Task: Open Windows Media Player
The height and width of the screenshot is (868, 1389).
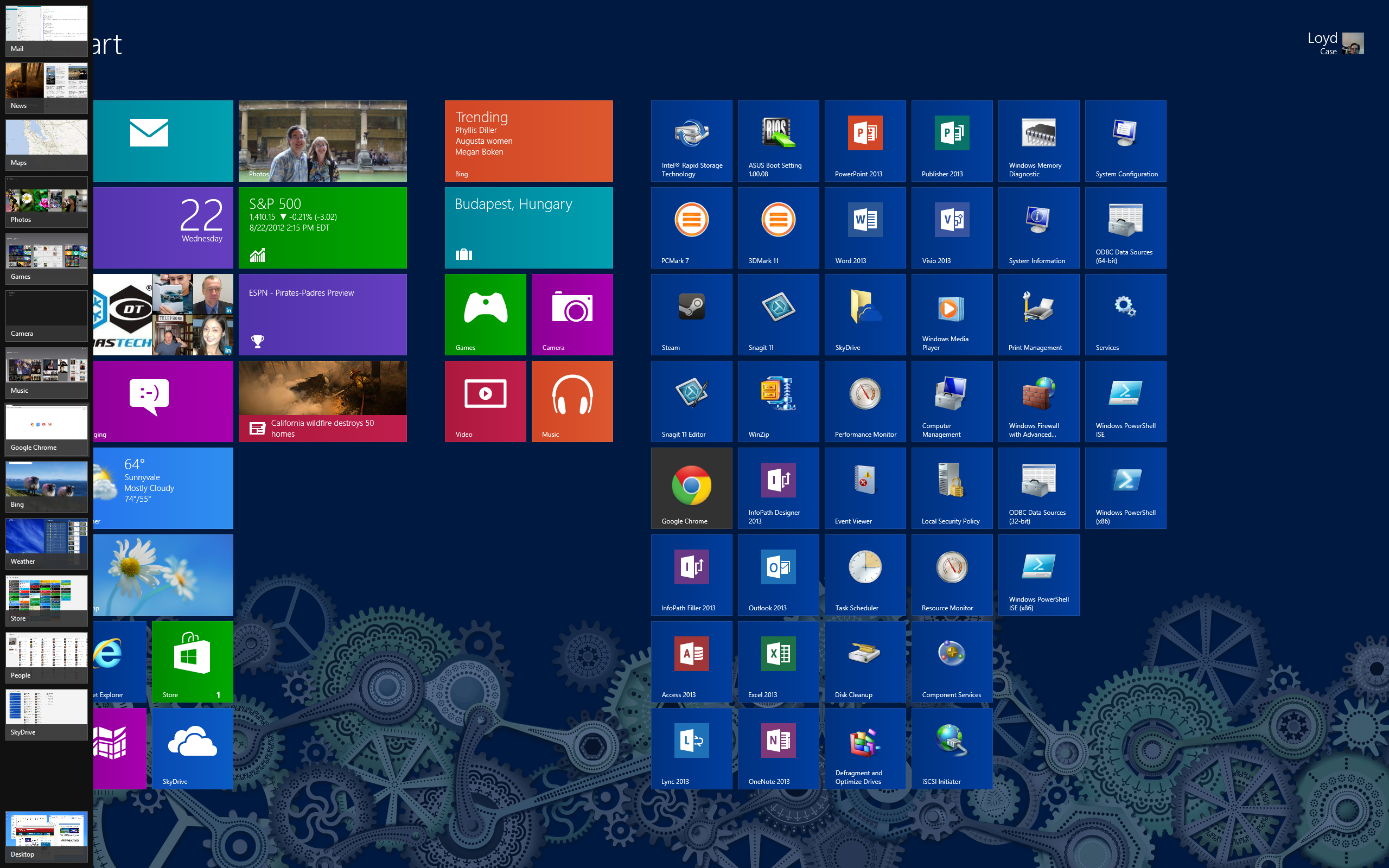Action: point(951,314)
